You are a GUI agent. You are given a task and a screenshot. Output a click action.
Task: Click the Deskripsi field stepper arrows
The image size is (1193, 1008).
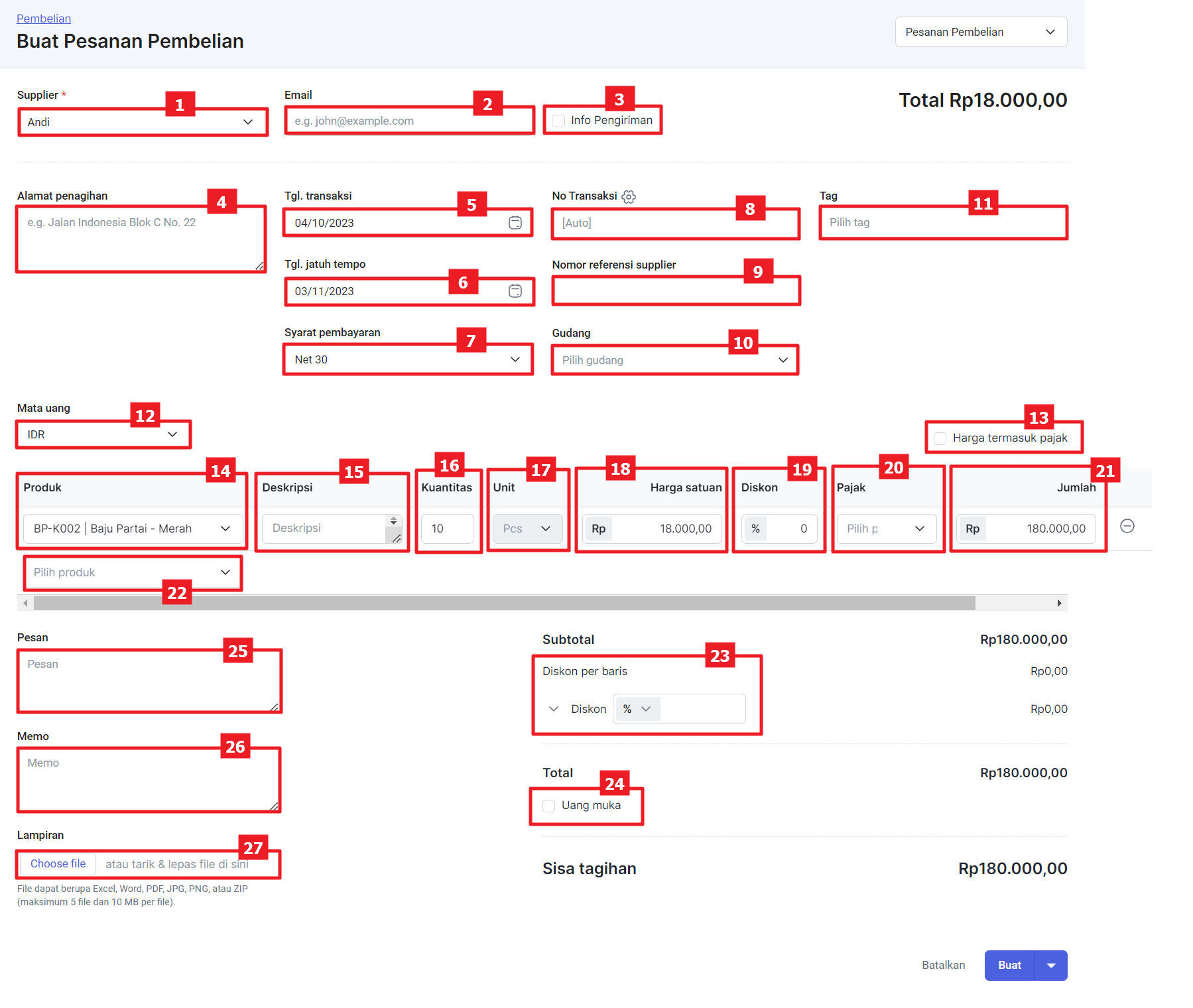tap(393, 521)
